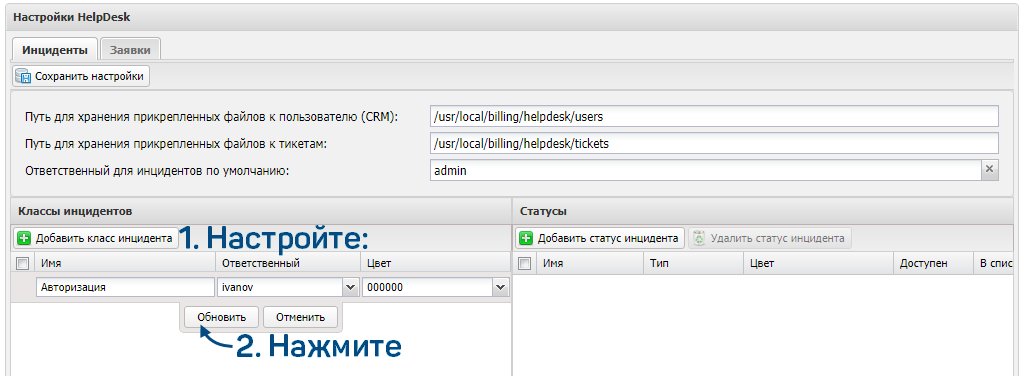Screen dimensions: 1024x376
Task: Click Сохранить настройки button
Action: (x=82, y=76)
